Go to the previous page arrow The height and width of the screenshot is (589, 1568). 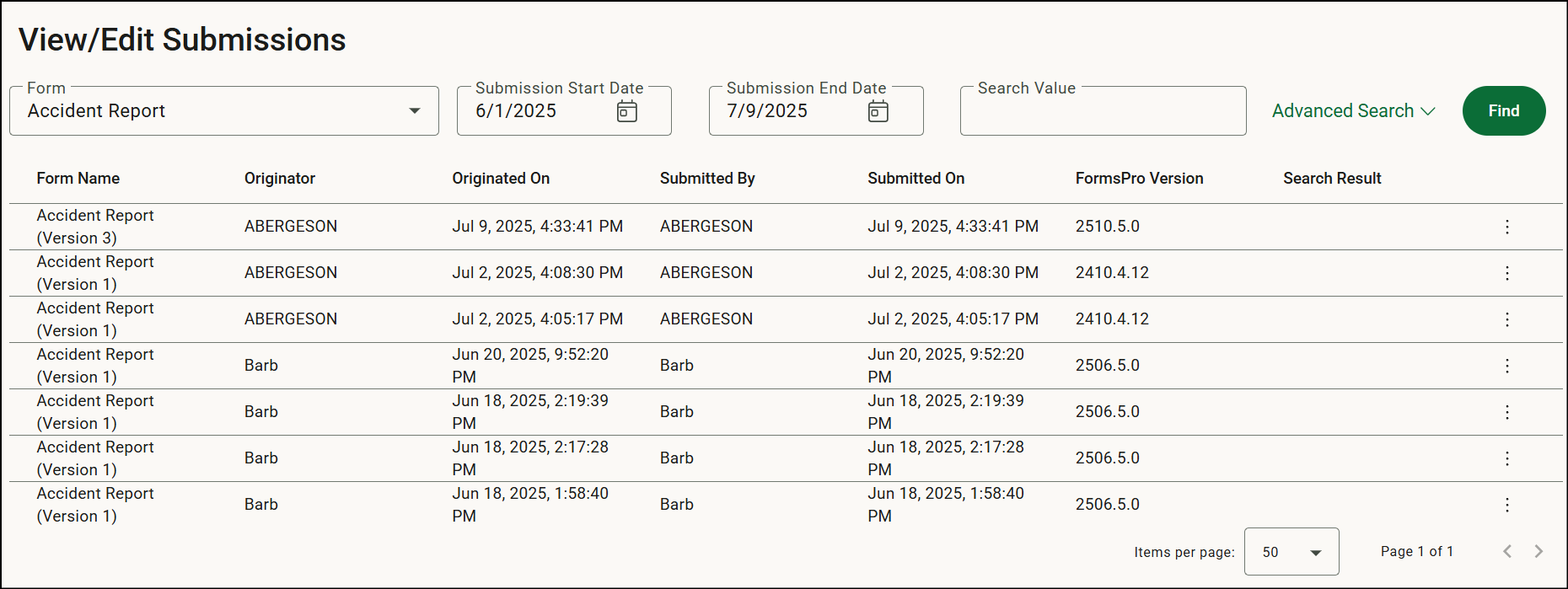(1507, 551)
